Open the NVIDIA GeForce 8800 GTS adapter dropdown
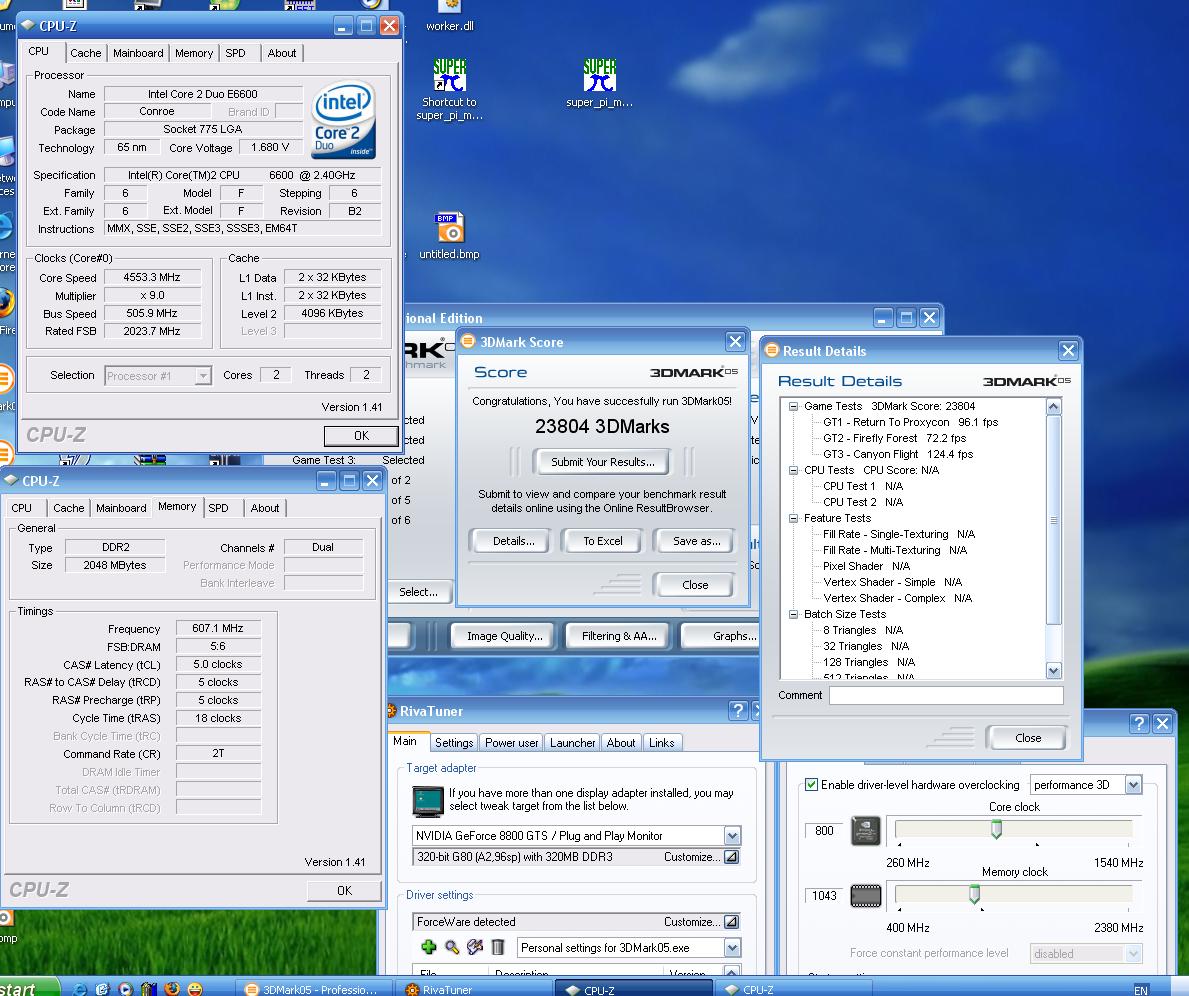Image resolution: width=1189 pixels, height=996 pixels. pyautogui.click(x=732, y=836)
